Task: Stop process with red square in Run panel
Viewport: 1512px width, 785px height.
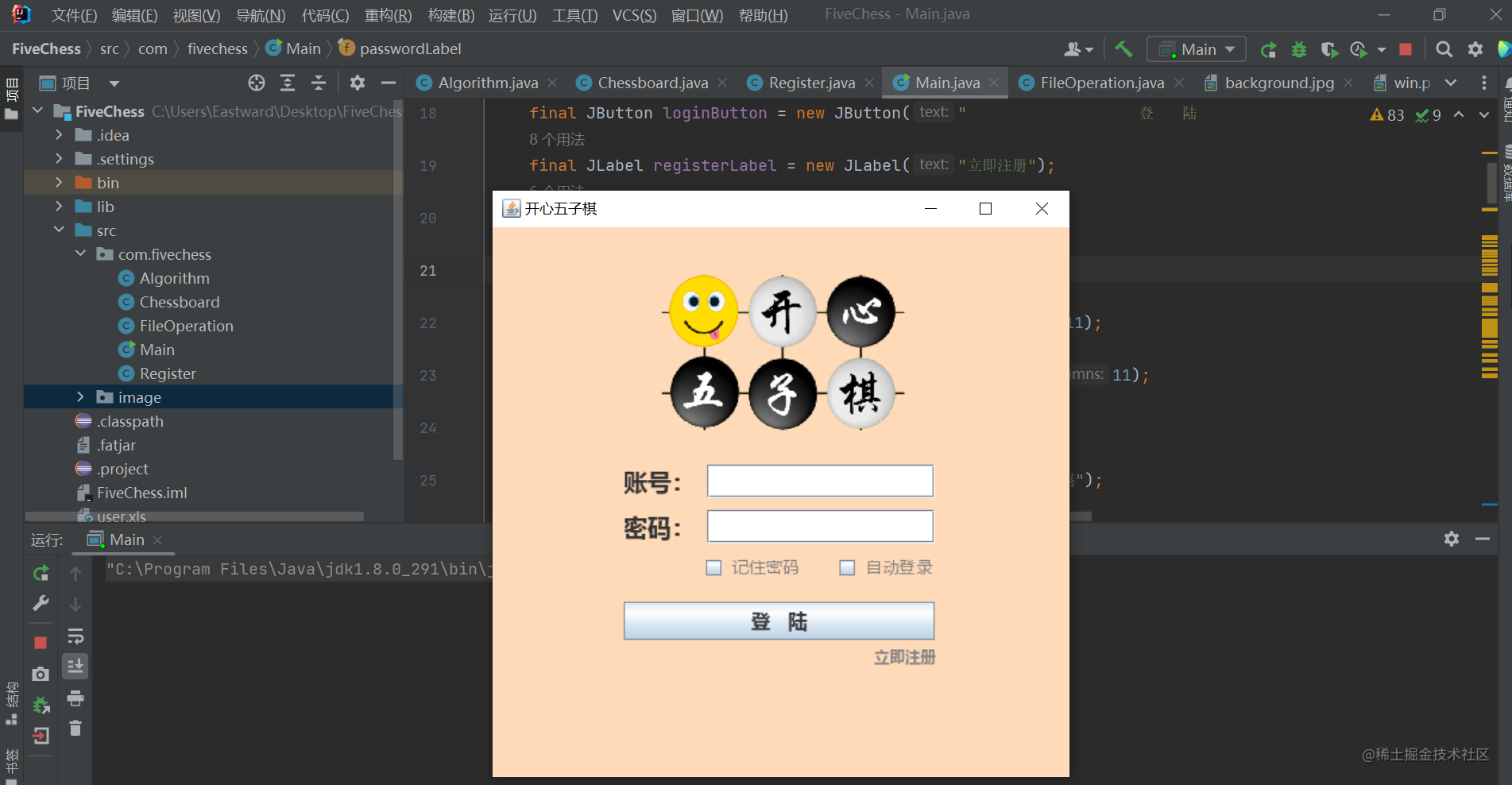Action: pos(41,642)
